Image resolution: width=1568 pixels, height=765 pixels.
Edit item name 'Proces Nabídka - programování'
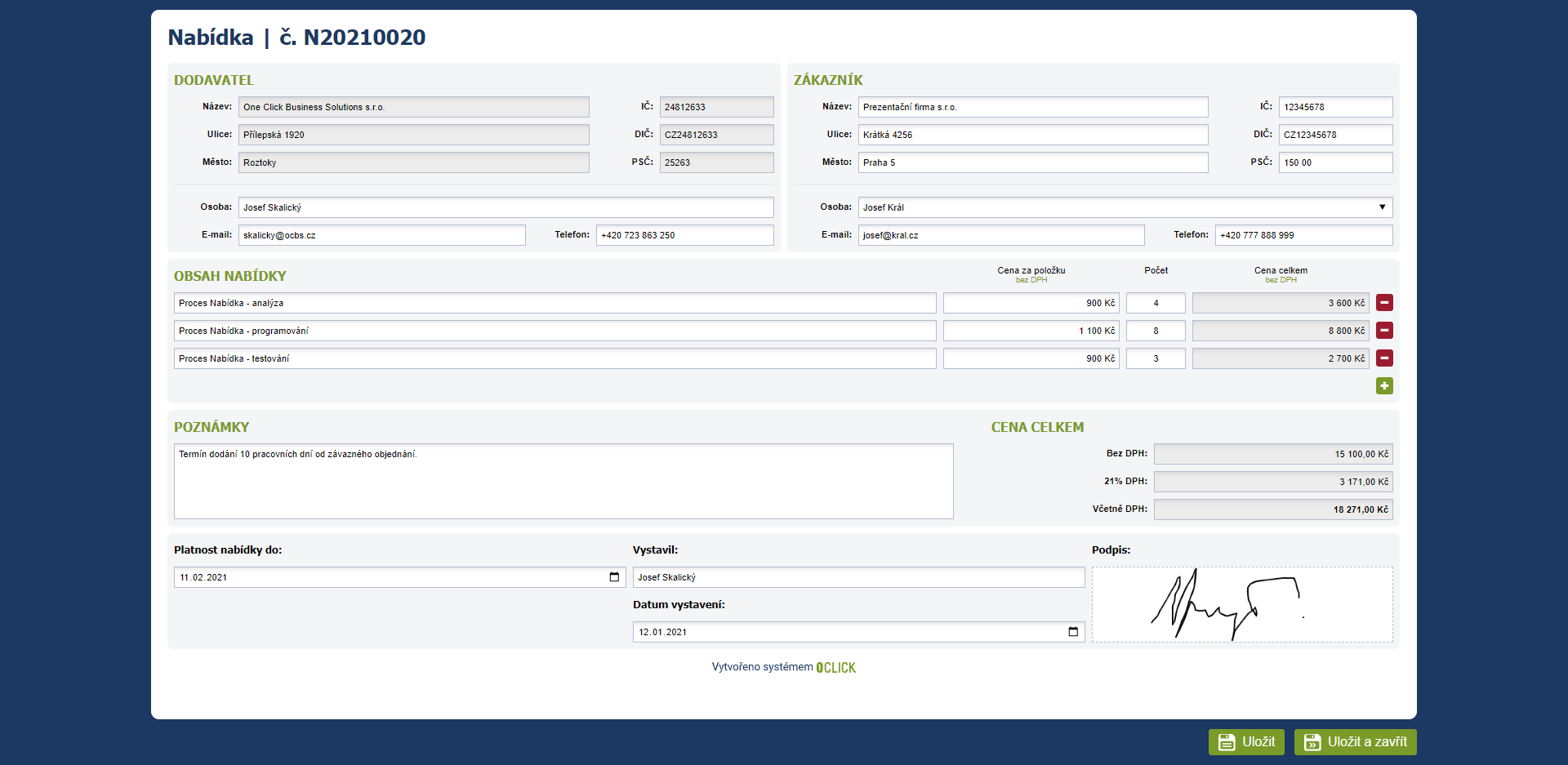click(555, 331)
